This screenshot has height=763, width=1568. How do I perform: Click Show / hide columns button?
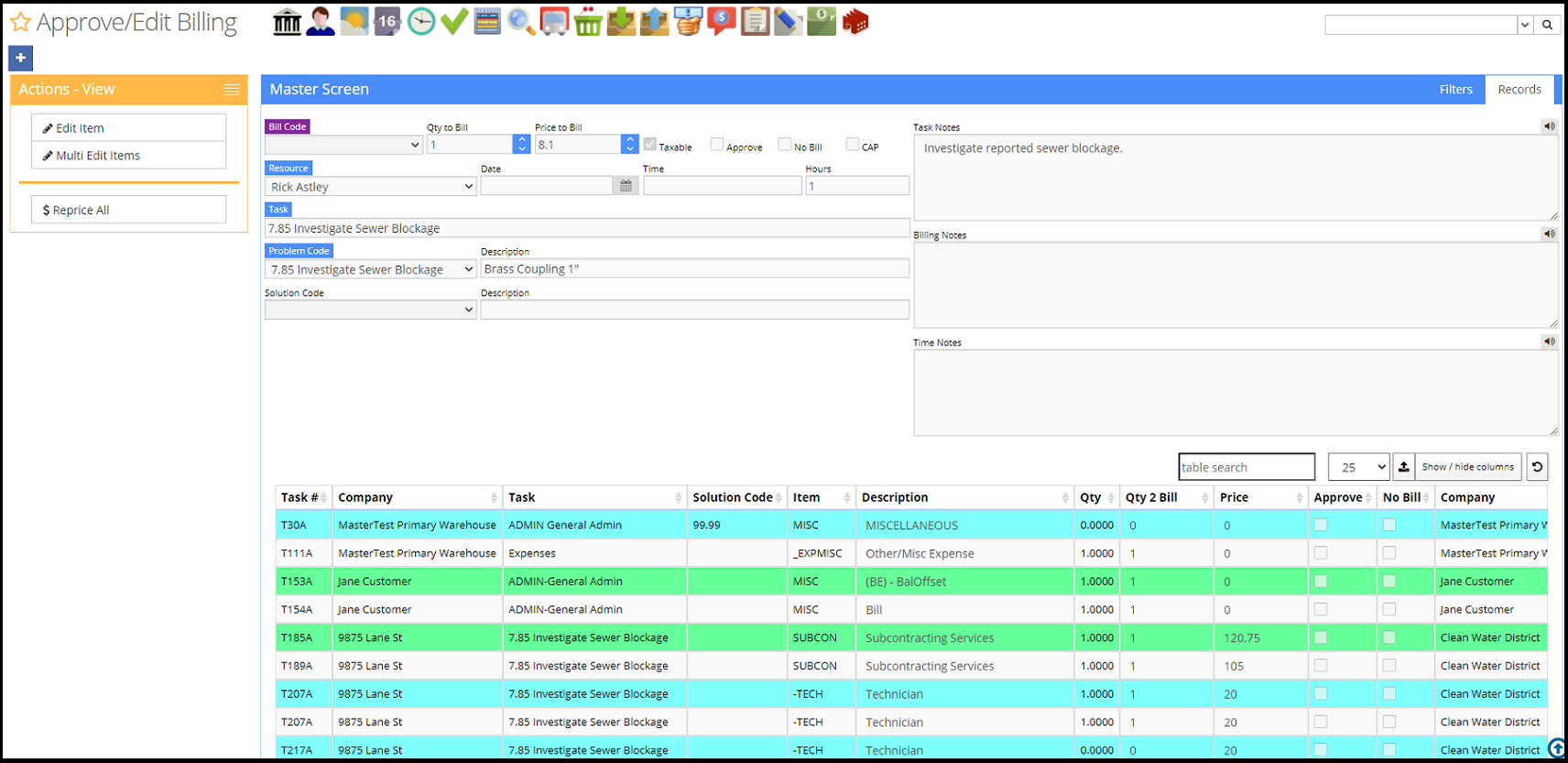coord(1467,467)
